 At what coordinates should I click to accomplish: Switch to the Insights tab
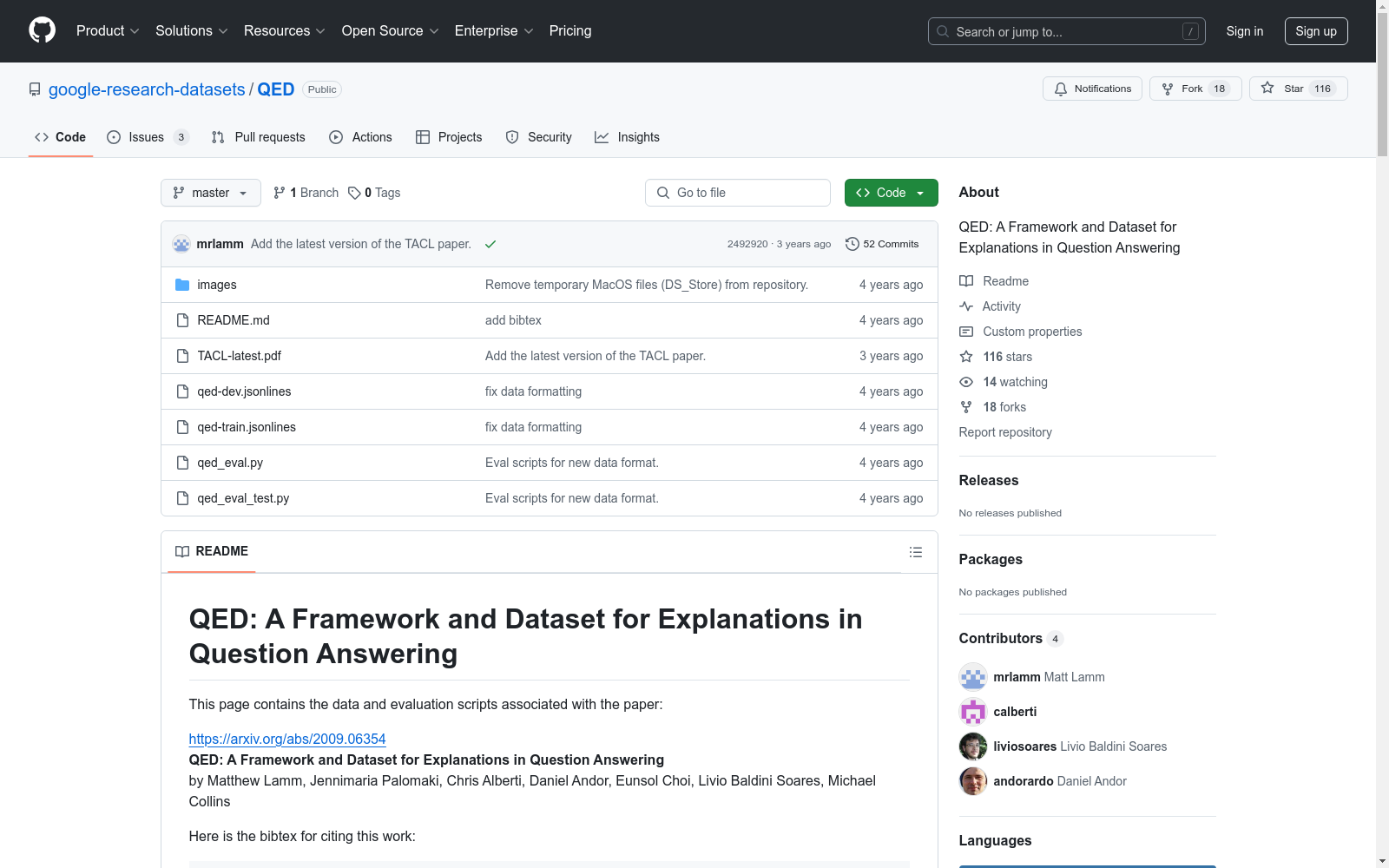627,137
